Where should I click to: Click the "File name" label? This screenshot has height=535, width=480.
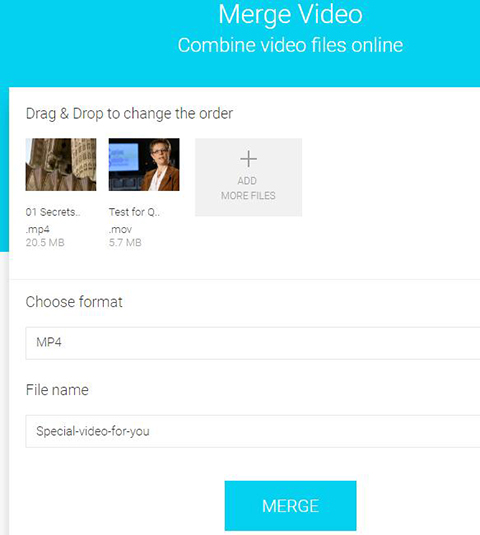[x=57, y=390]
